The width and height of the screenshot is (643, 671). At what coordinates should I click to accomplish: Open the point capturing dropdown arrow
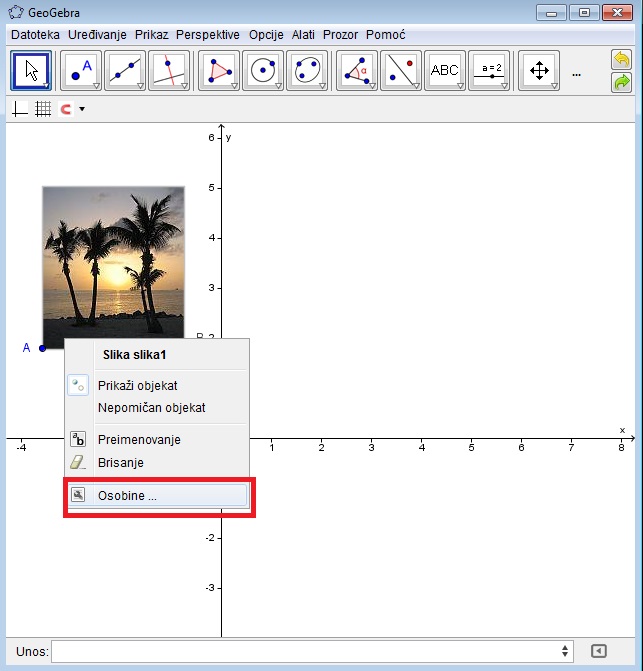click(x=82, y=109)
